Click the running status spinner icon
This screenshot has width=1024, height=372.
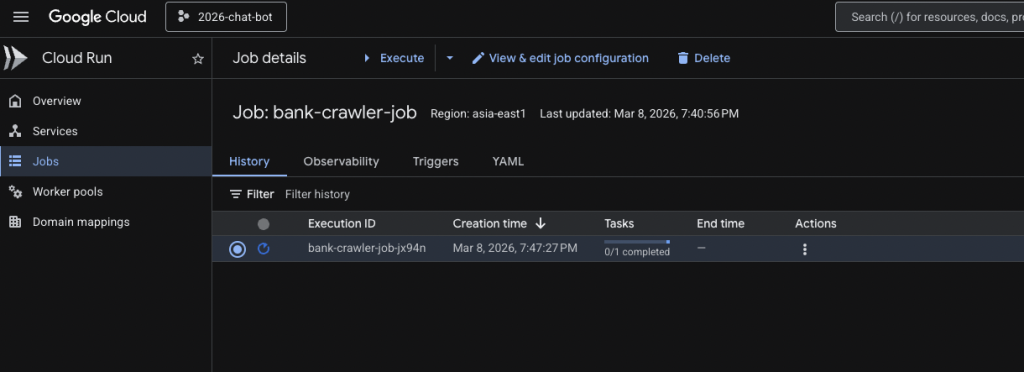tap(263, 249)
